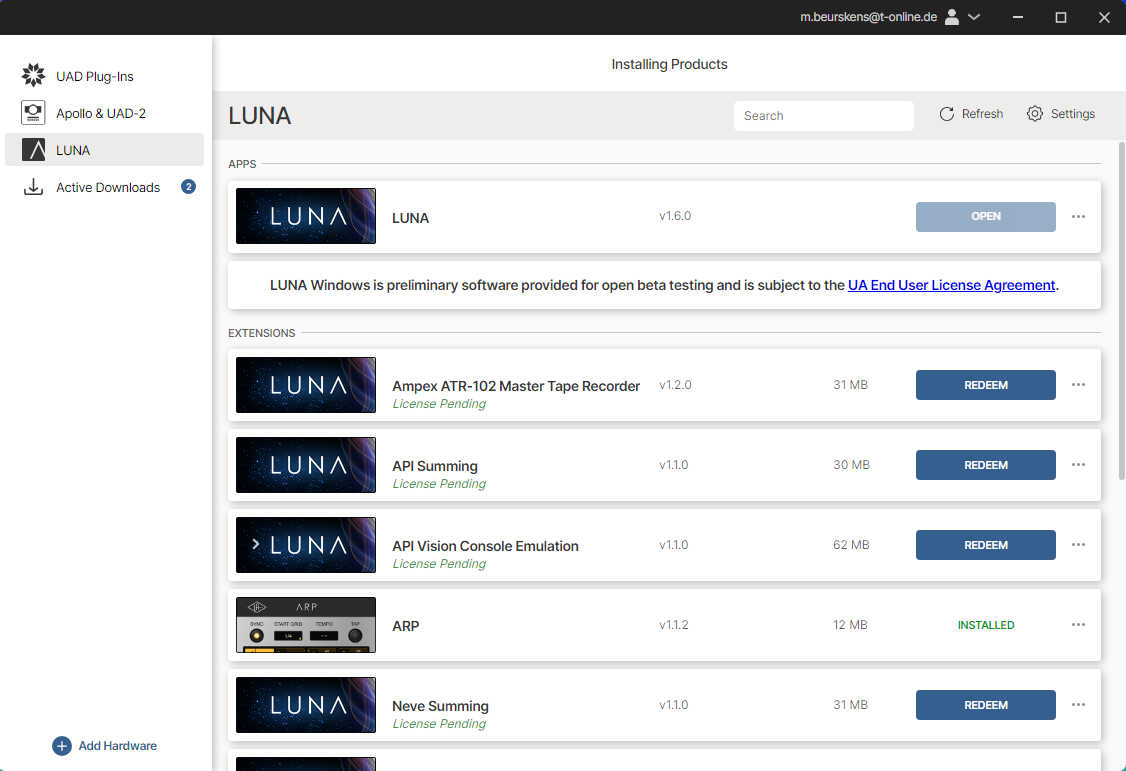Viewport: 1126px width, 771px height.
Task: Click the Refresh button label
Action: coord(982,113)
